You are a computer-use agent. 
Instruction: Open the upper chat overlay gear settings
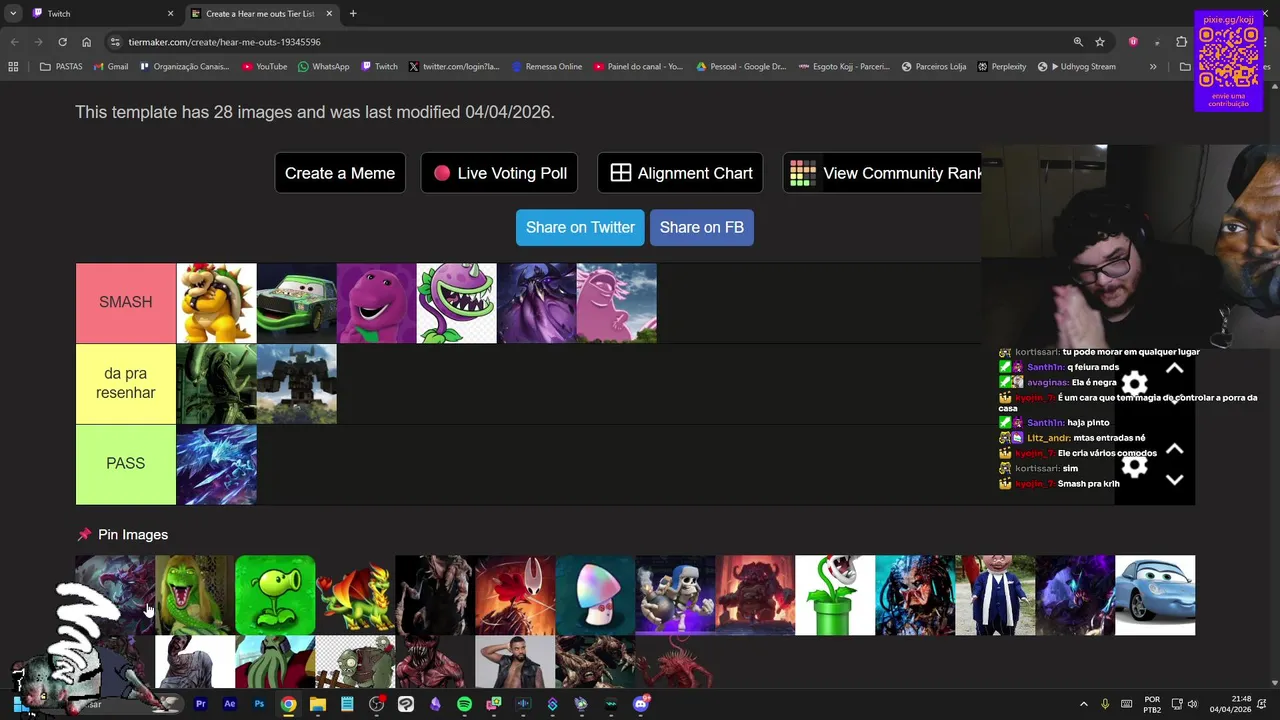(x=1134, y=384)
